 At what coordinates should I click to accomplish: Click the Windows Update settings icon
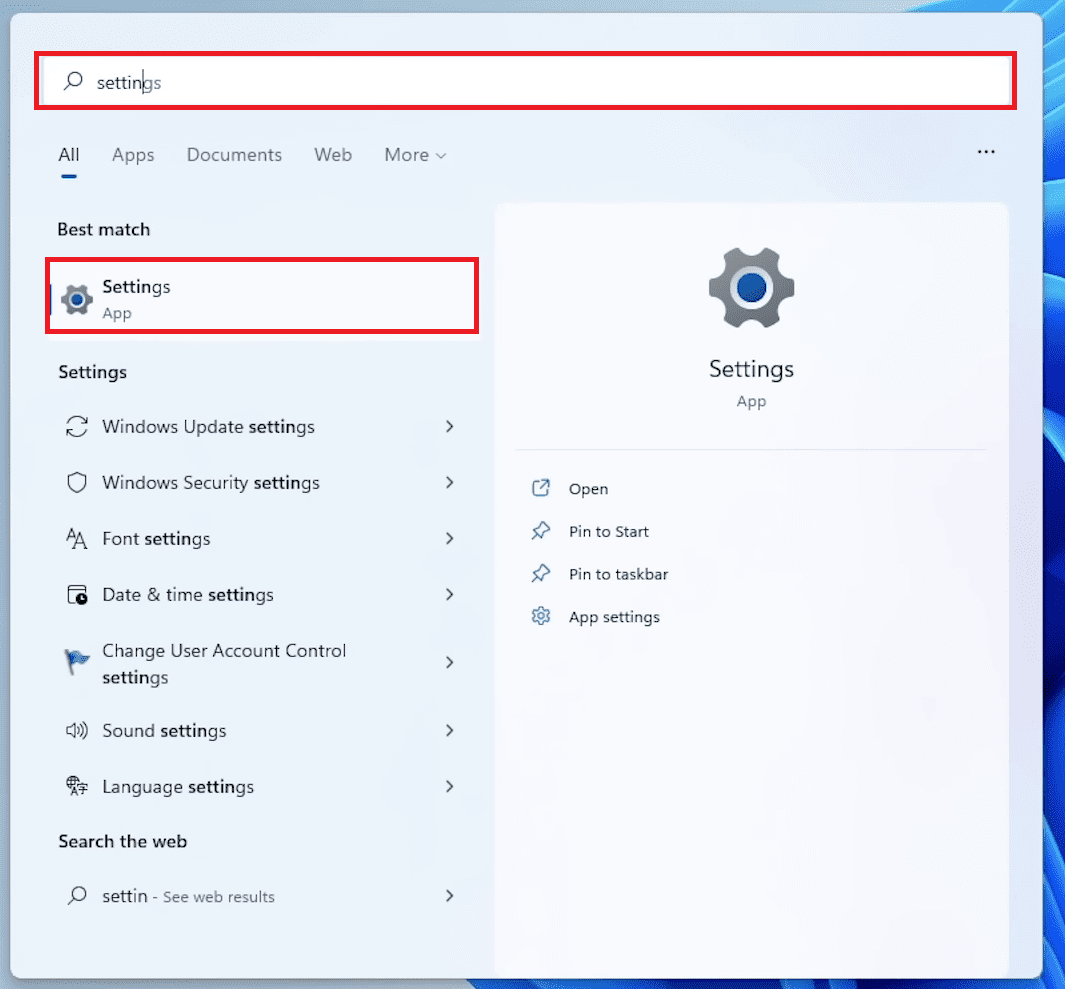tap(76, 426)
